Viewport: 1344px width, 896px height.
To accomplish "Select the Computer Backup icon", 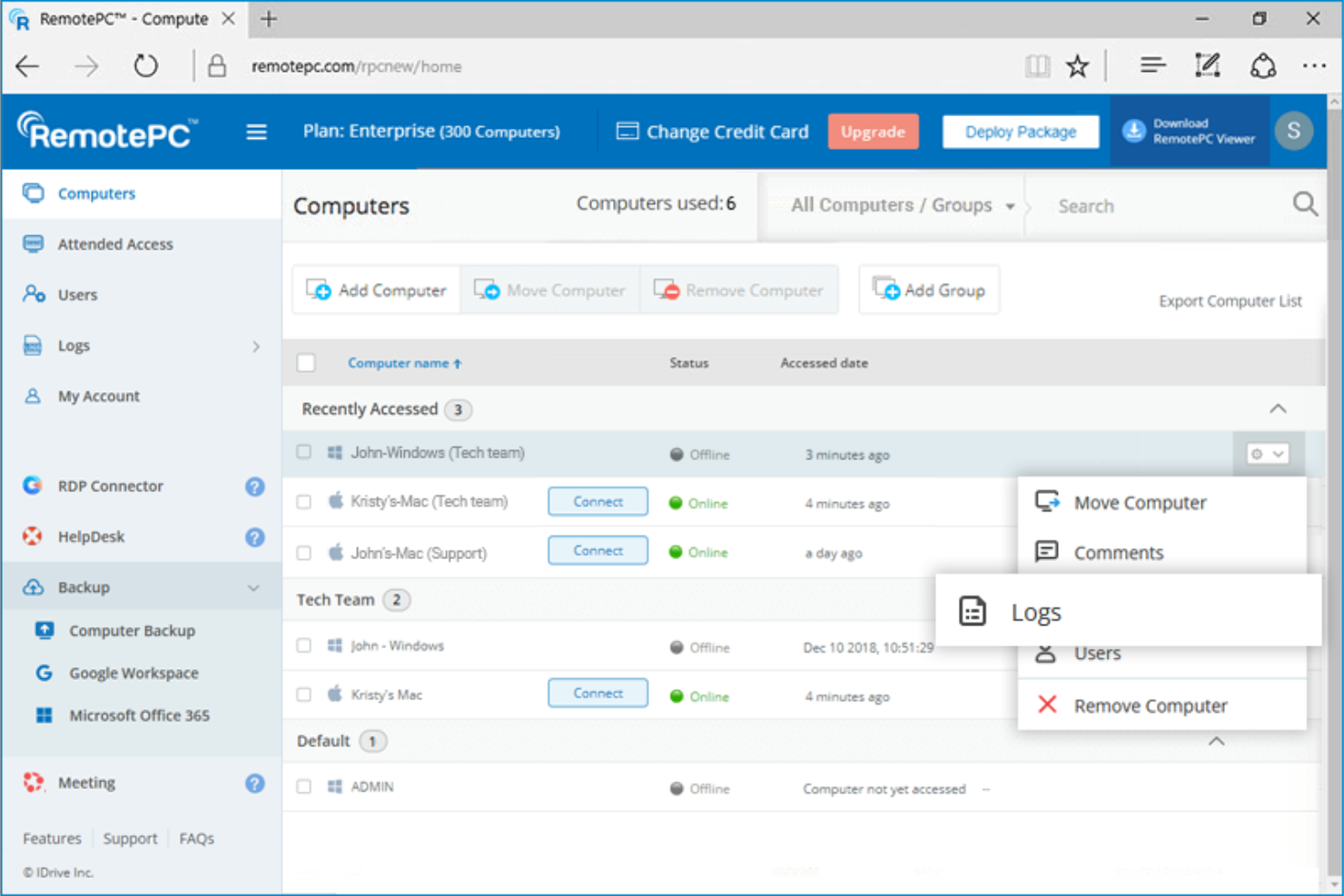I will tap(44, 630).
